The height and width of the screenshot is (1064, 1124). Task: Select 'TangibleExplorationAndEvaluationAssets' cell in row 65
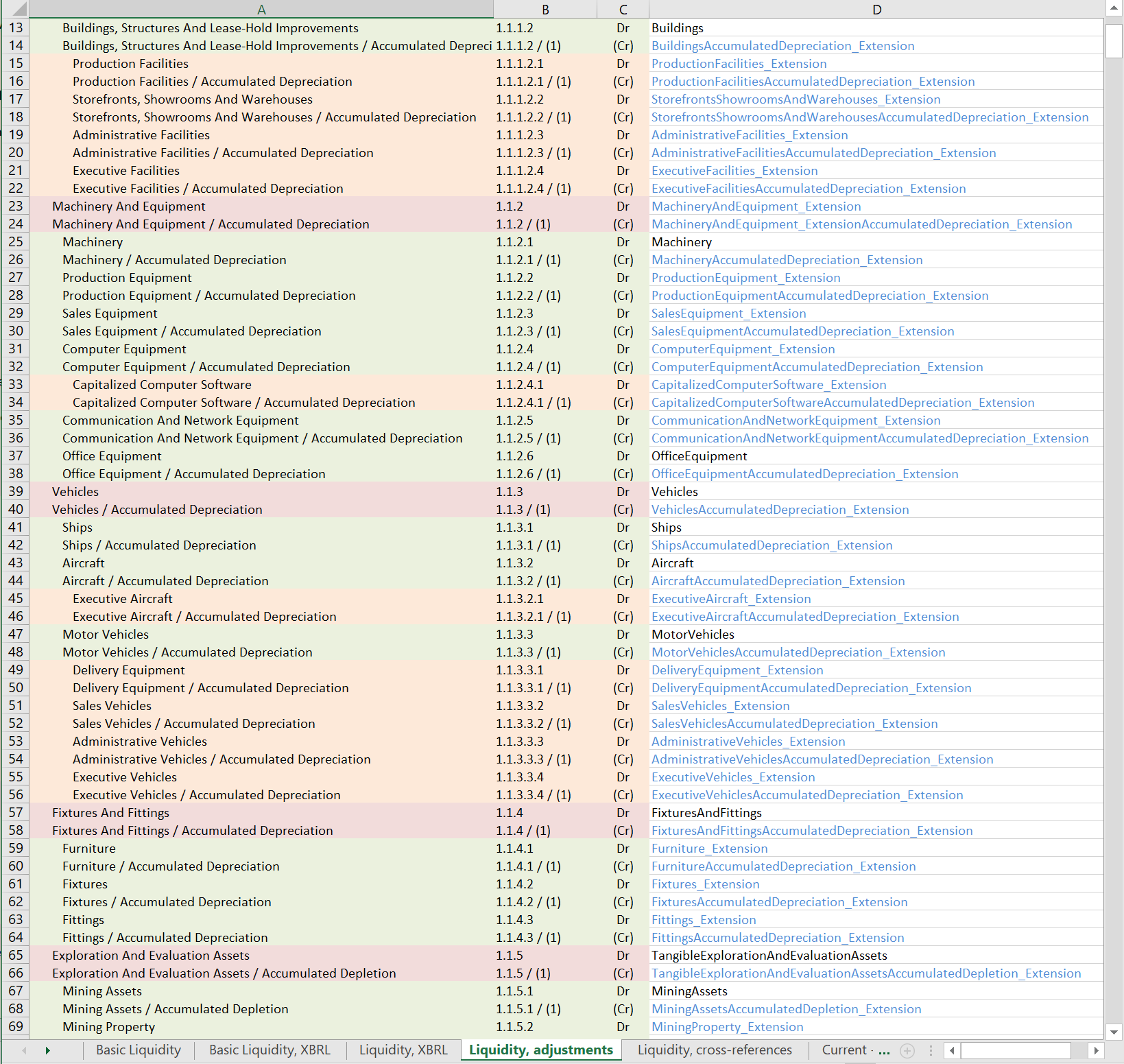876,955
